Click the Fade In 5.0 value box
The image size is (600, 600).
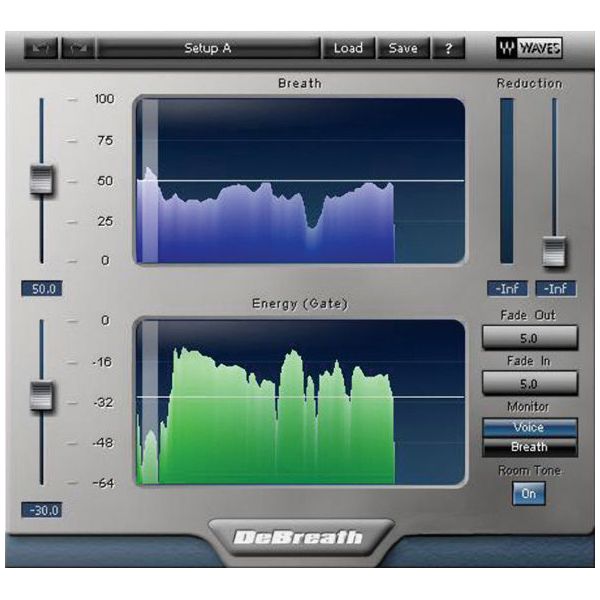(x=529, y=383)
